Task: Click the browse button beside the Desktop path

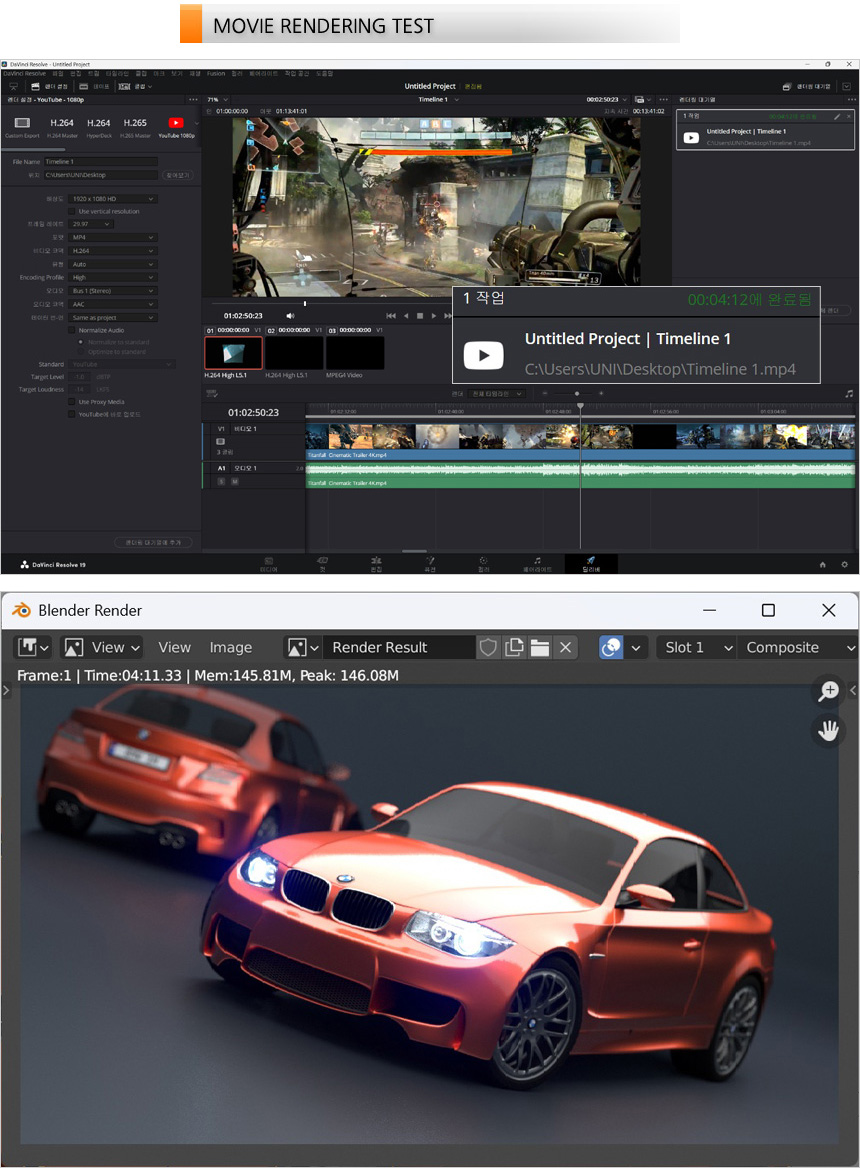Action: pyautogui.click(x=176, y=175)
